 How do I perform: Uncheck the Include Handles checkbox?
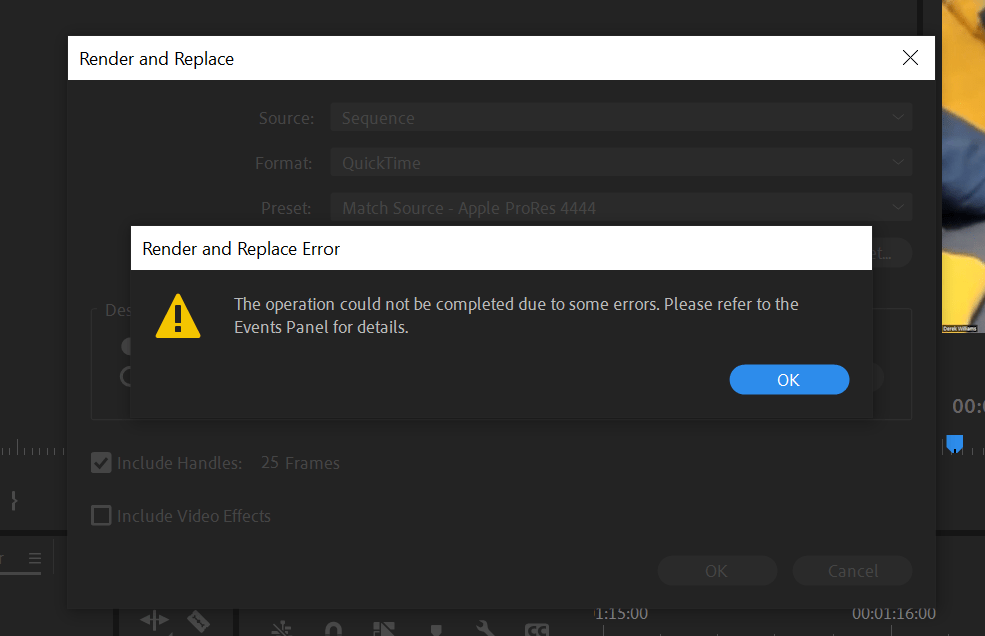pos(101,462)
